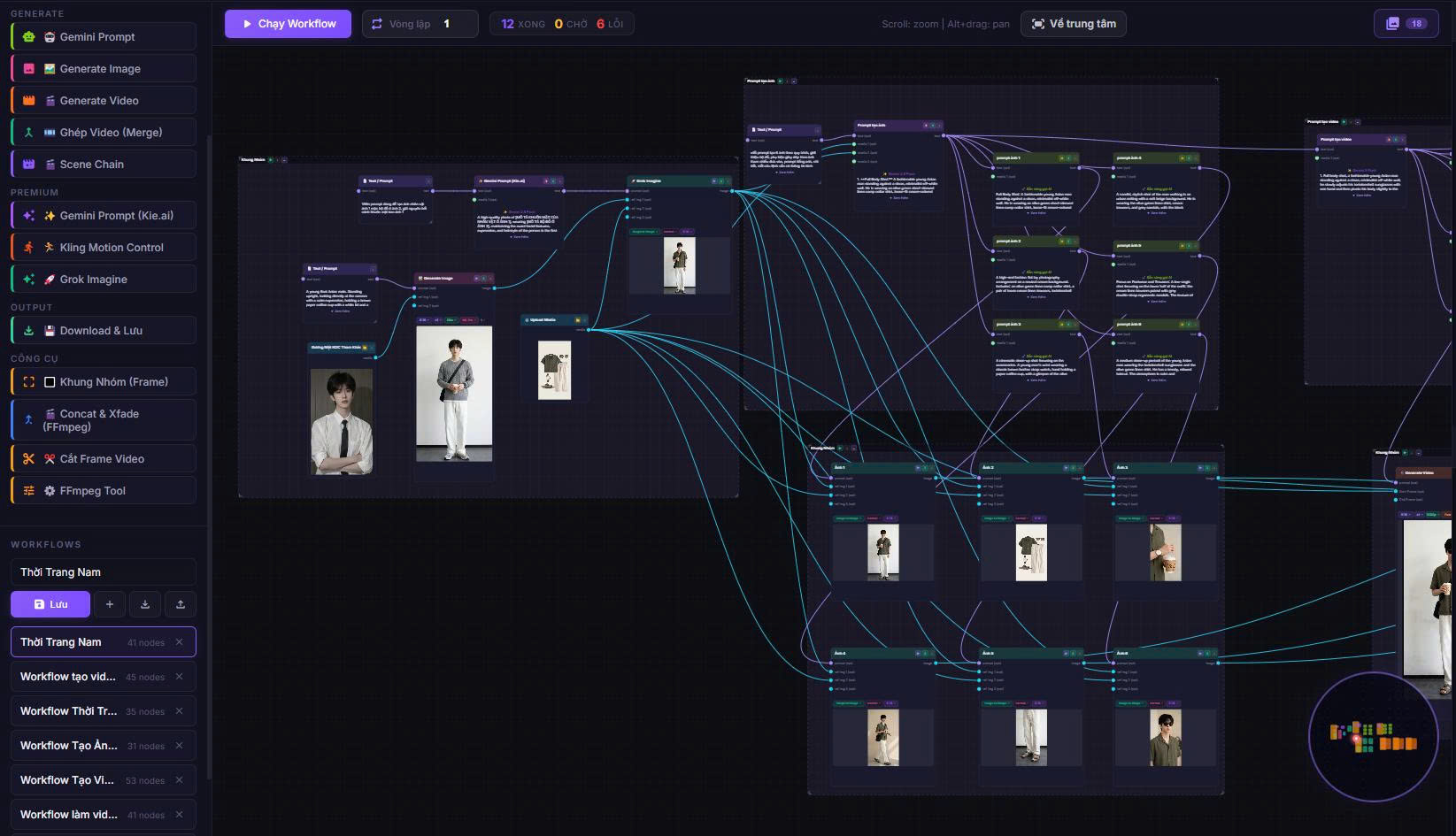Run the workflow with Chạy Workflow
Screen dimensions: 1456x836
click(x=288, y=24)
